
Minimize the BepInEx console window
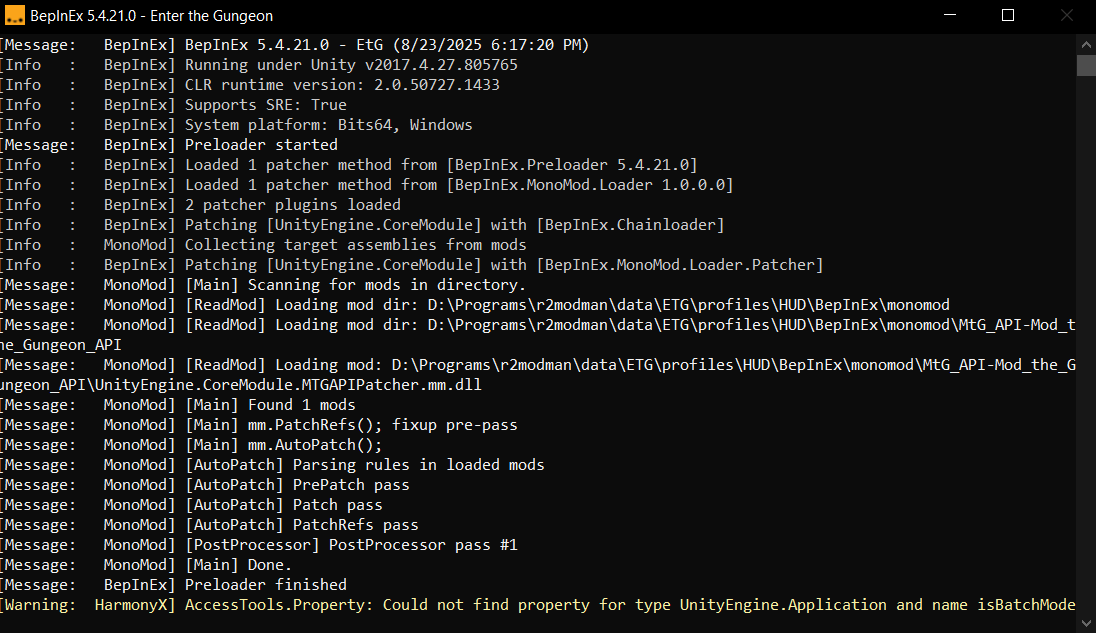[x=949, y=15]
